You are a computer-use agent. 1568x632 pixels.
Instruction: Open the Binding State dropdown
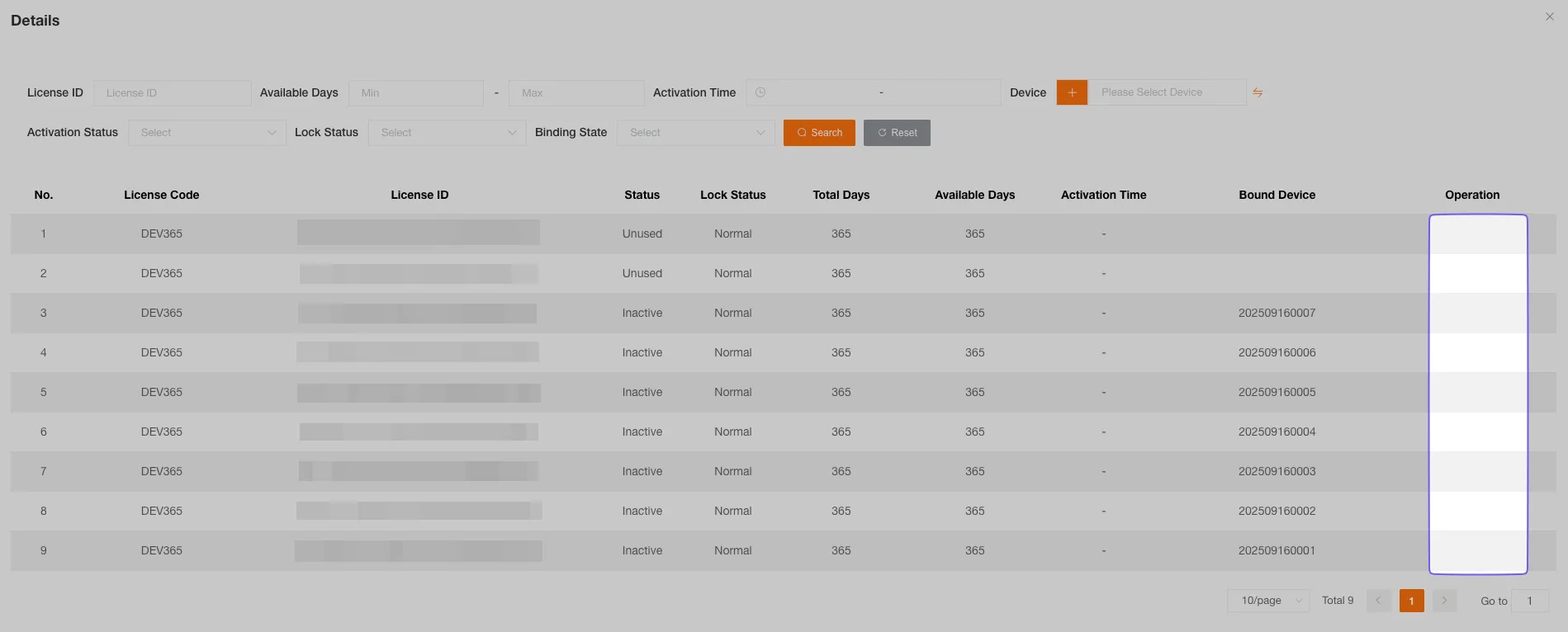coord(695,133)
